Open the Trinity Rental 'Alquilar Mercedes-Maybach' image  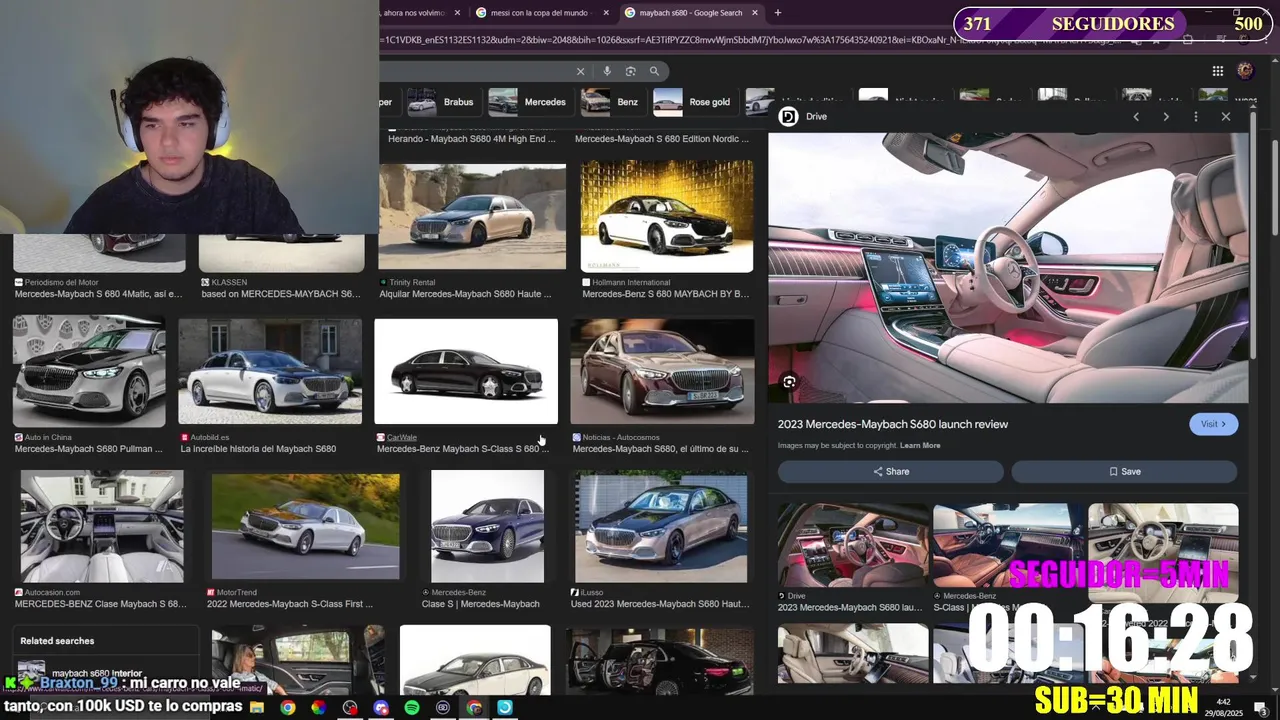(x=472, y=217)
